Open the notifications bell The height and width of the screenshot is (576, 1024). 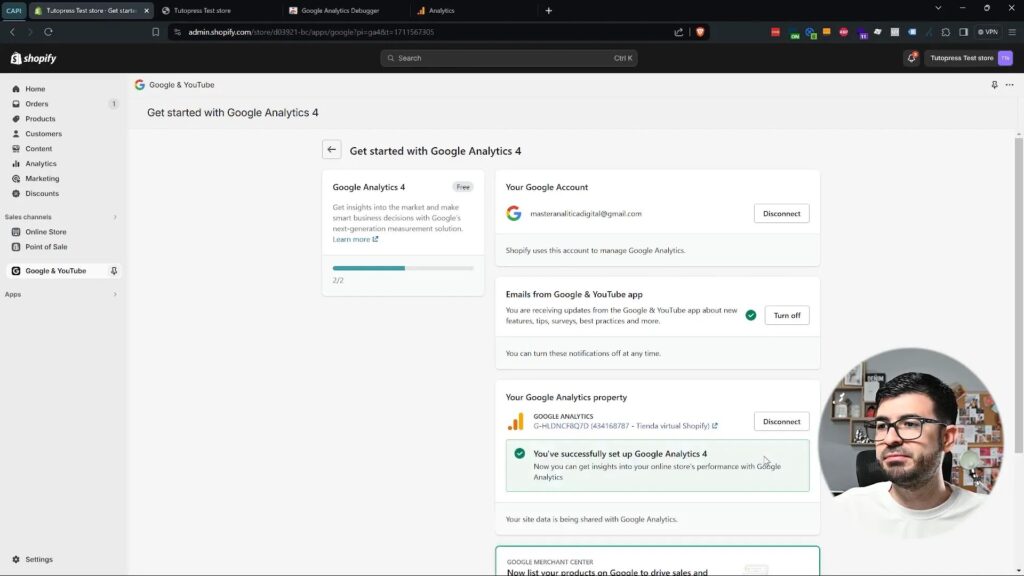(x=912, y=58)
